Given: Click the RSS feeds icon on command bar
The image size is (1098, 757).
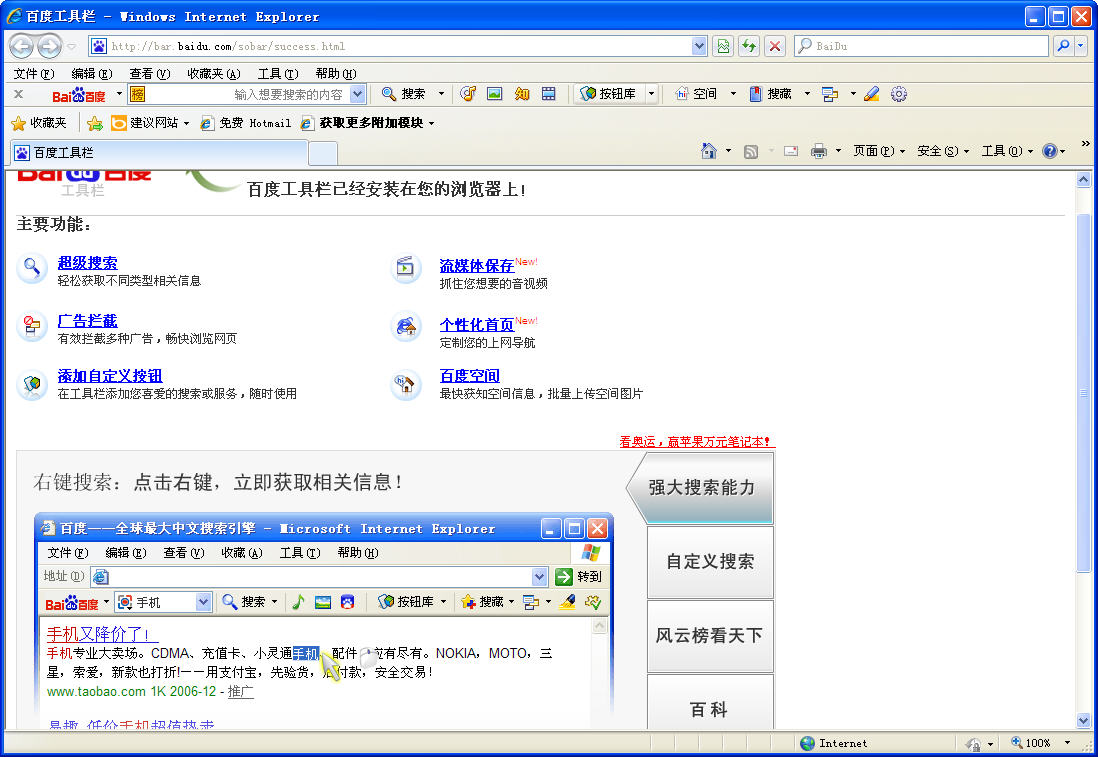Looking at the screenshot, I should coord(751,151).
